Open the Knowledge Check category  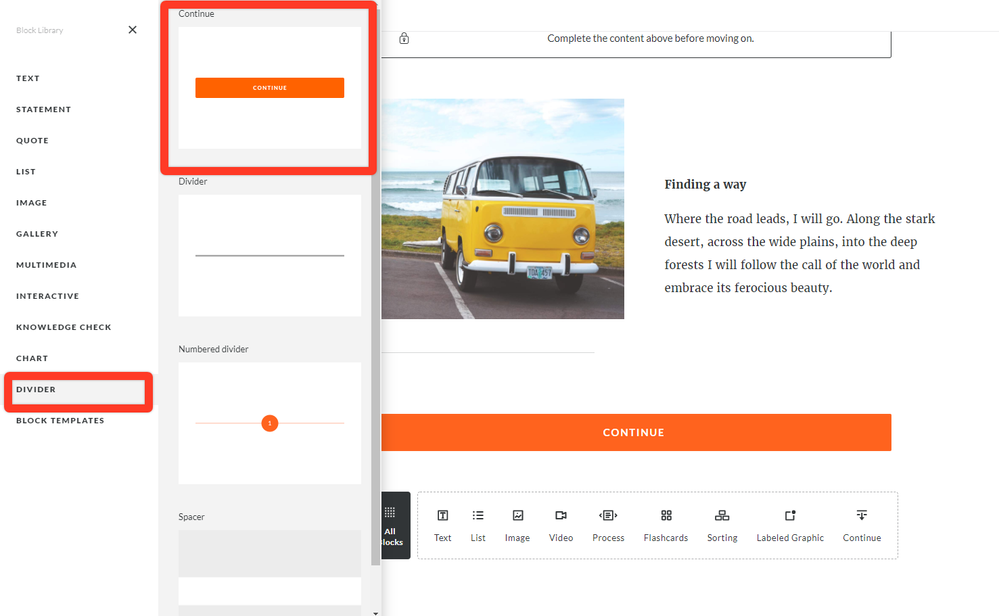64,327
